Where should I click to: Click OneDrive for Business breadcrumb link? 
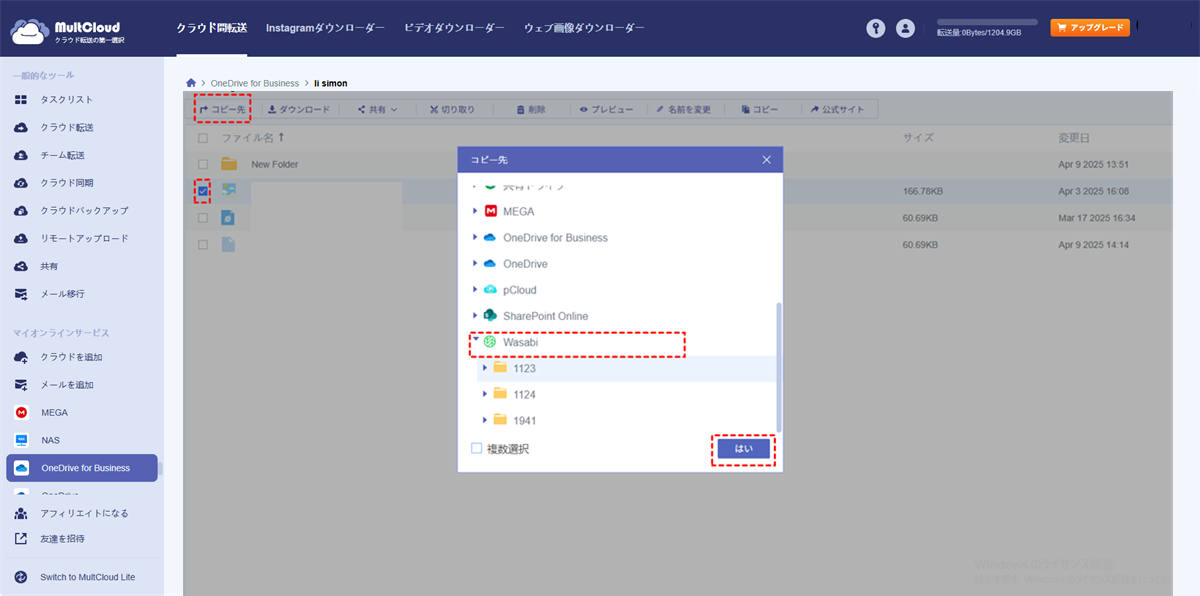(x=255, y=83)
